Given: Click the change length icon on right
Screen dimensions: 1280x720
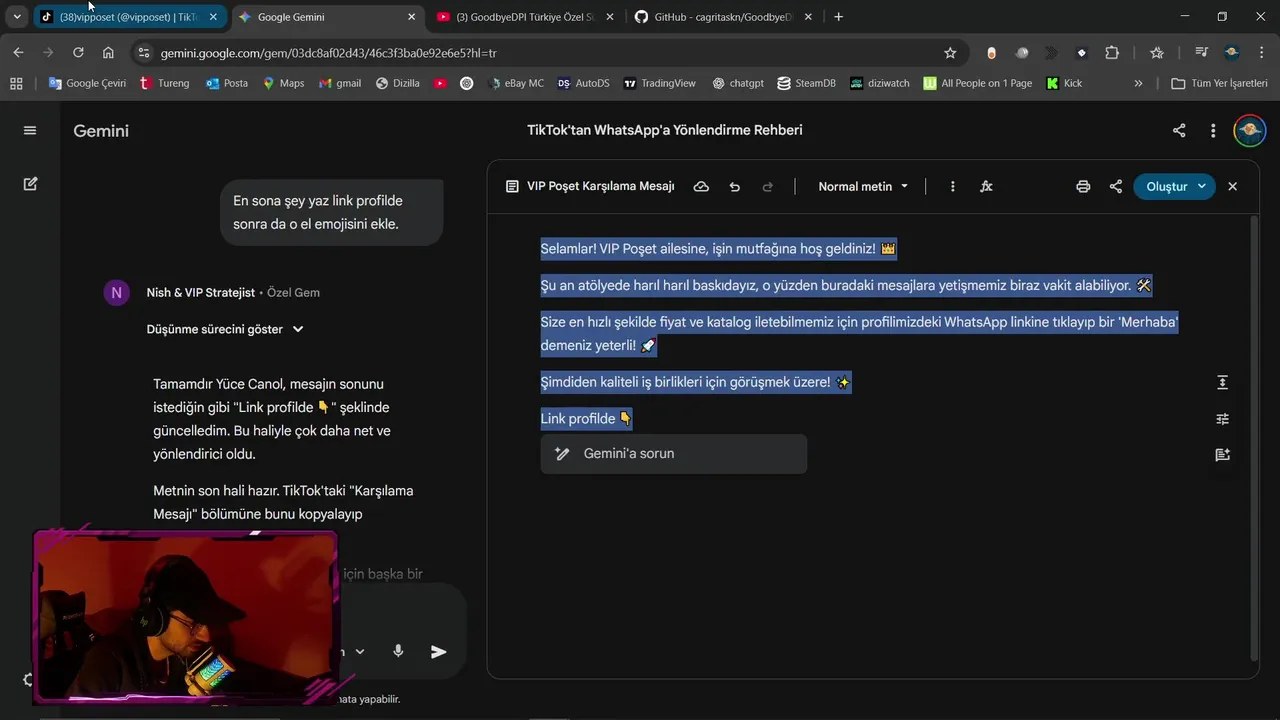Looking at the screenshot, I should (x=1222, y=382).
